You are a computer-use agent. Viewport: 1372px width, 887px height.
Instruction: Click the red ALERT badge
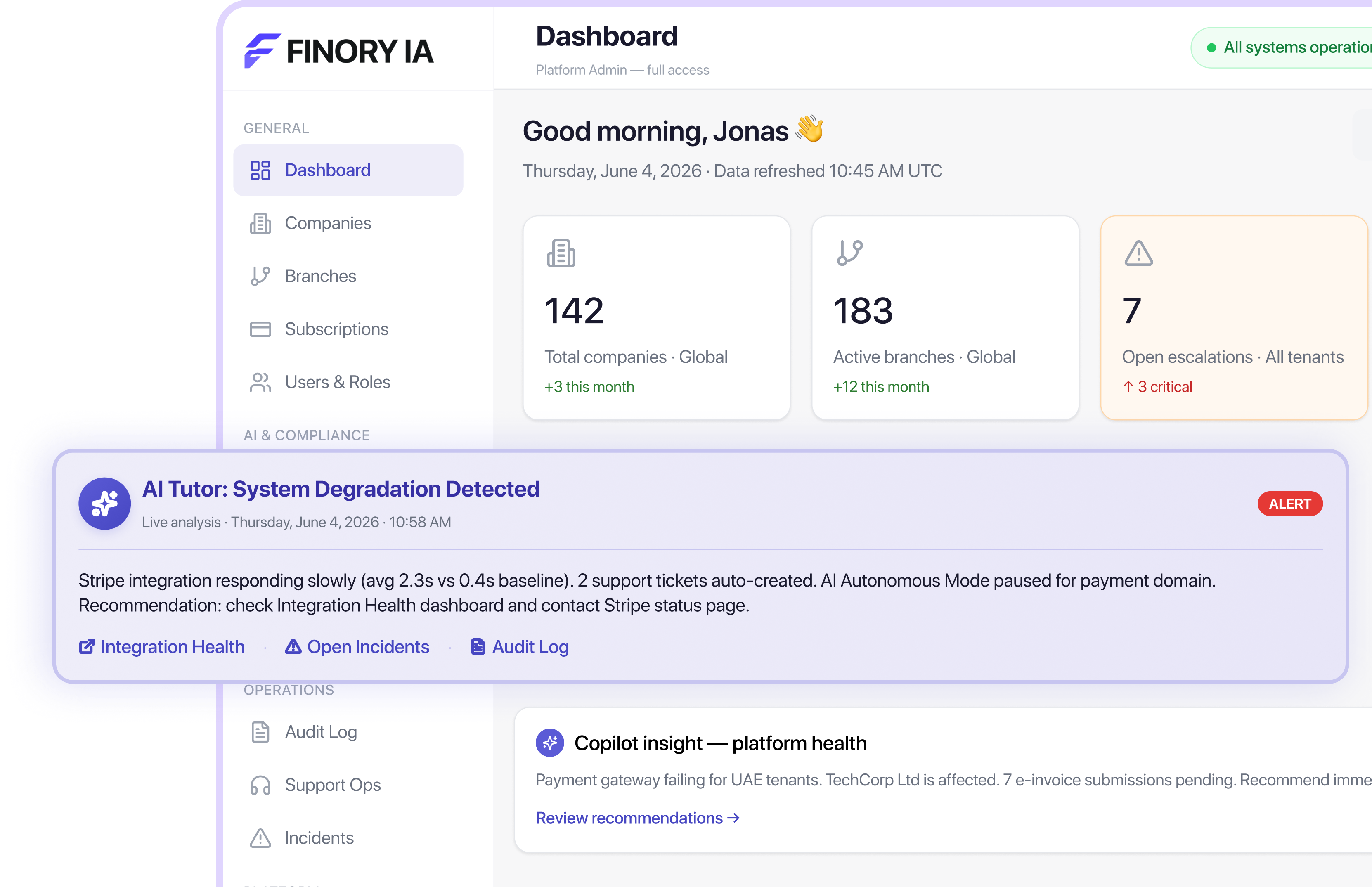[1289, 504]
